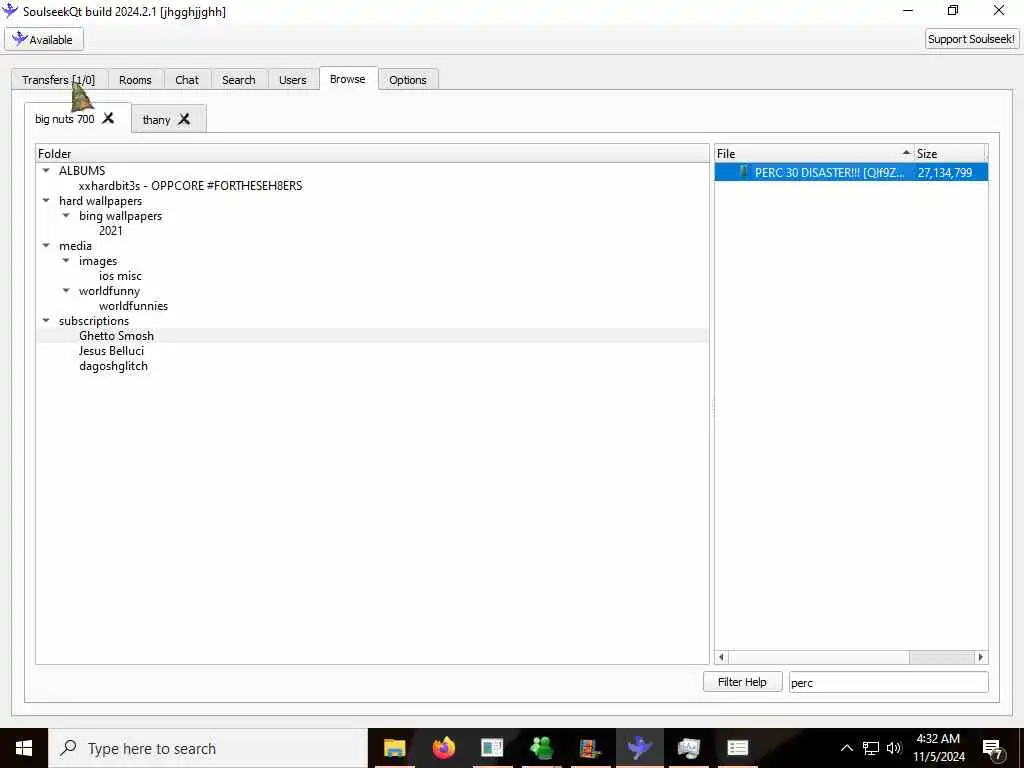1024x768 pixels.
Task: Close the 'thany' browse tab
Action: [x=184, y=119]
